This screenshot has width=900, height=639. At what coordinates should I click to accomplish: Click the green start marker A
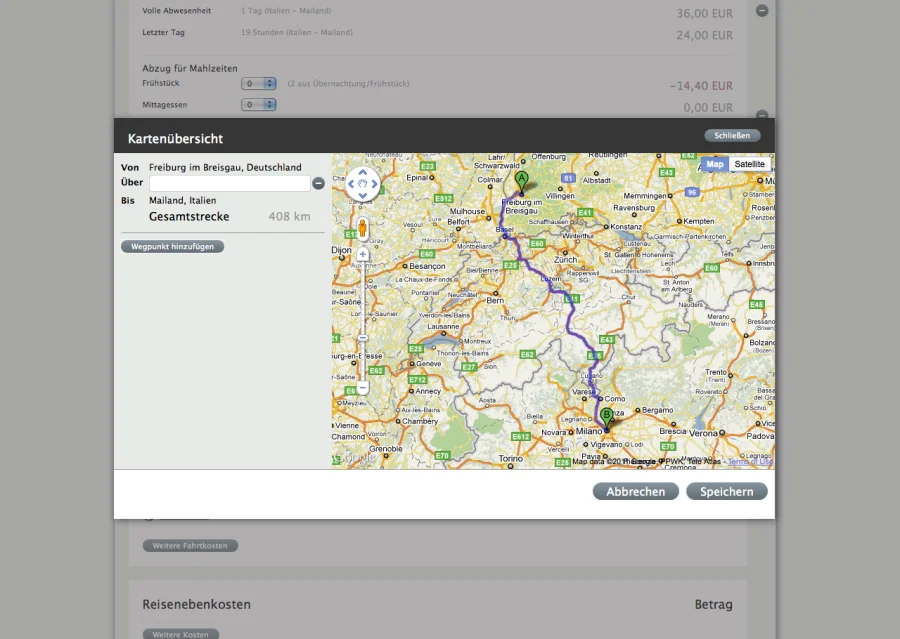click(520, 180)
